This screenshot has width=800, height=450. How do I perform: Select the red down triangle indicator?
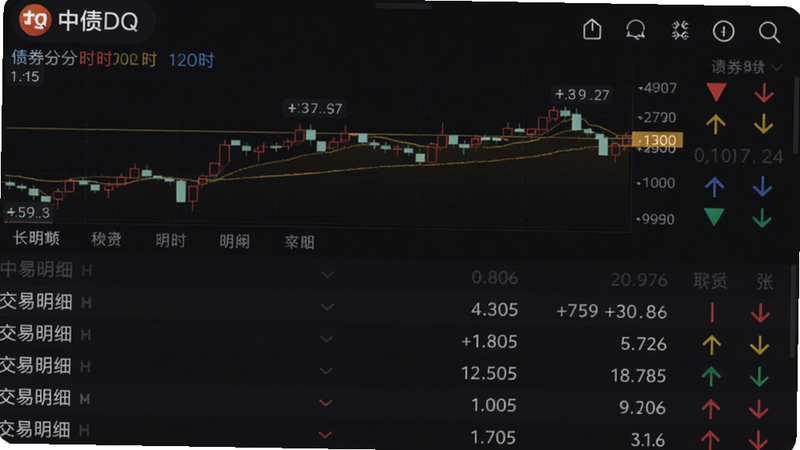coord(716,92)
